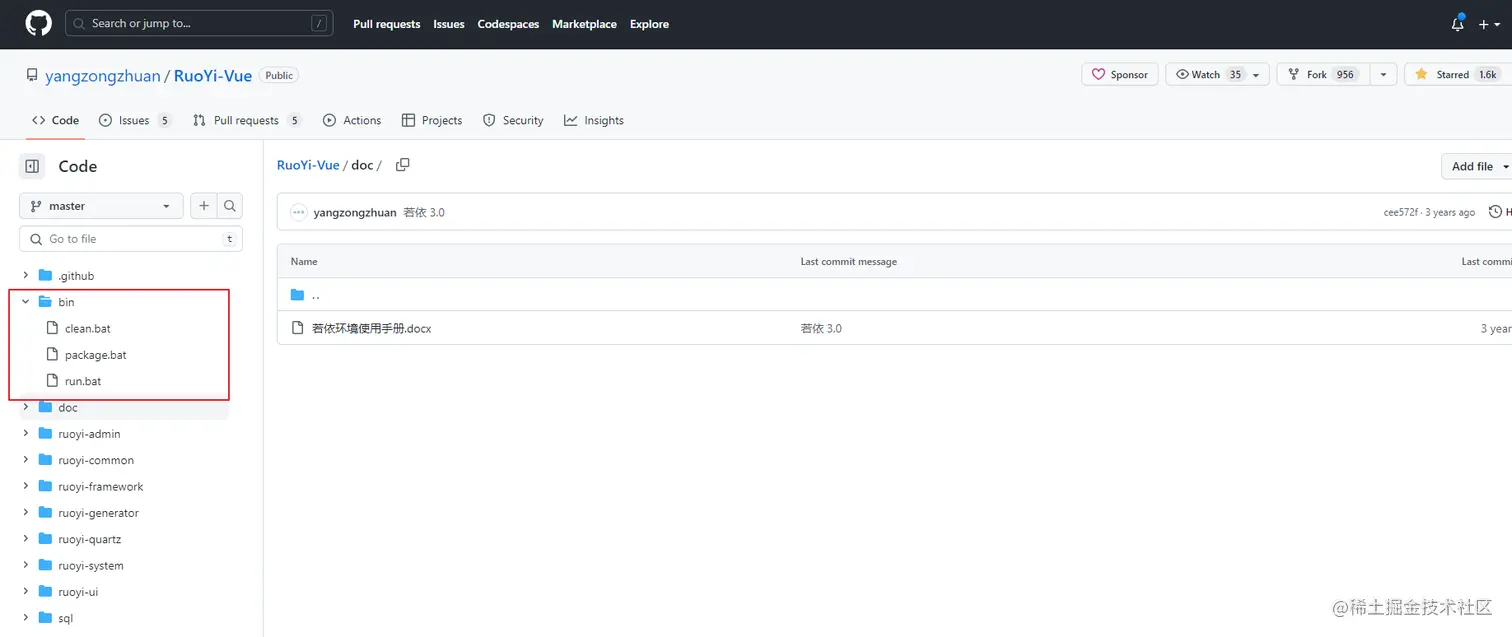Open the GitHub logo home icon
Viewport: 1512px width, 637px height.
[x=38, y=23]
